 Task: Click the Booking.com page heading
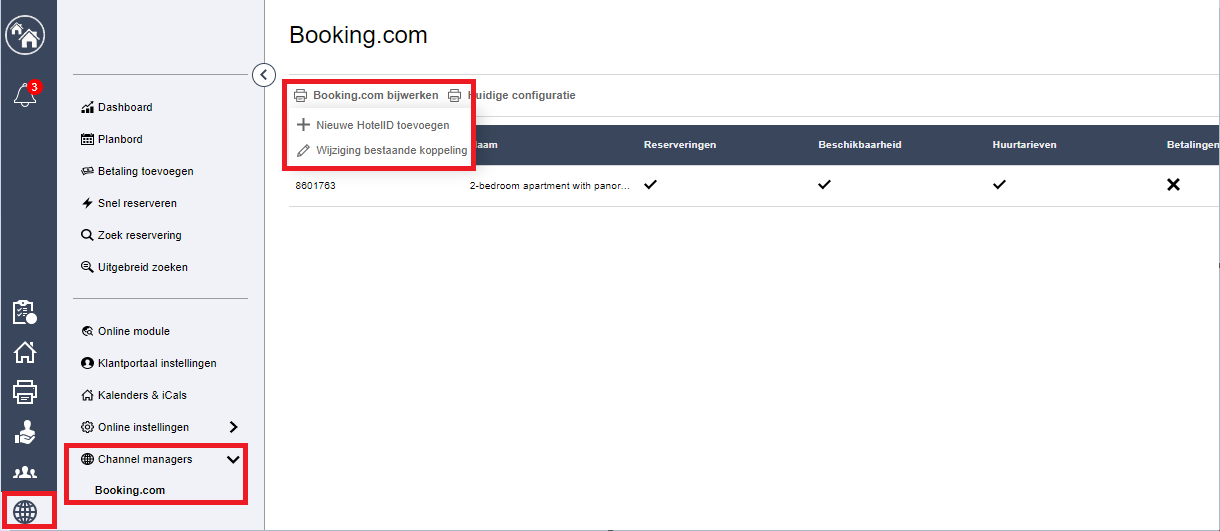[x=358, y=35]
